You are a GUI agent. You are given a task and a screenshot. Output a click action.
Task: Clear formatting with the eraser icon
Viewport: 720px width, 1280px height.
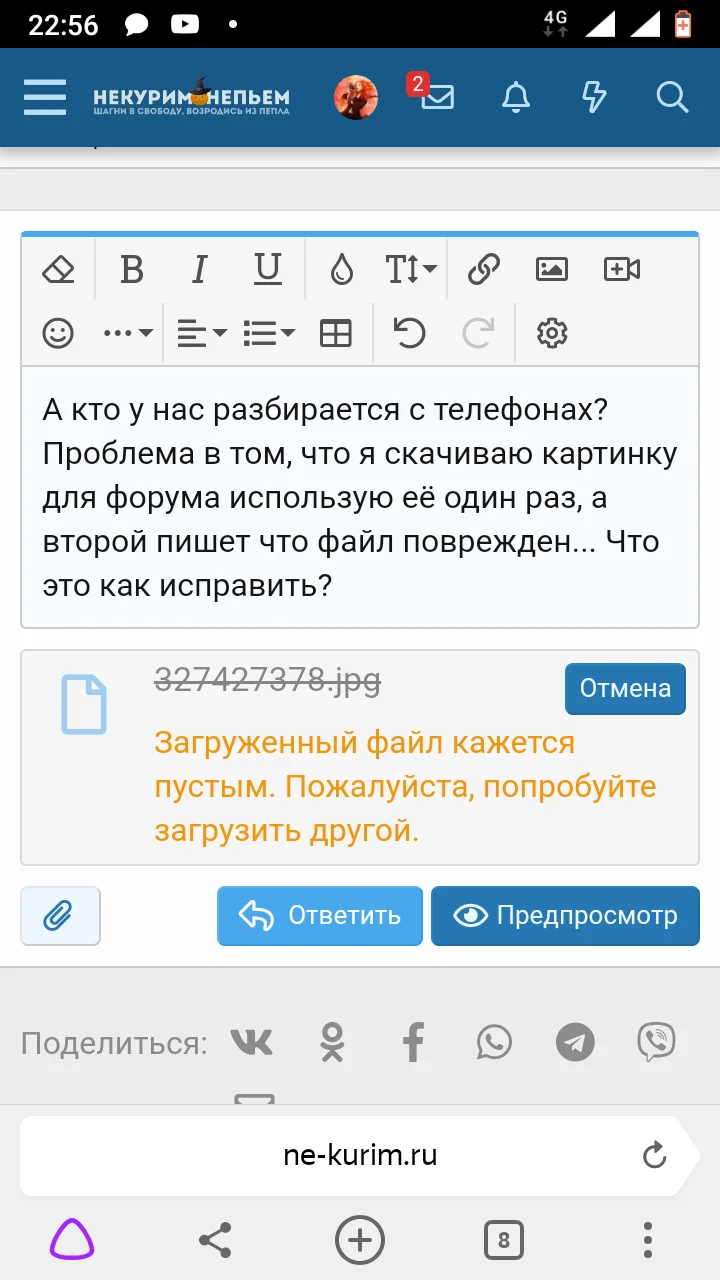pyautogui.click(x=58, y=269)
